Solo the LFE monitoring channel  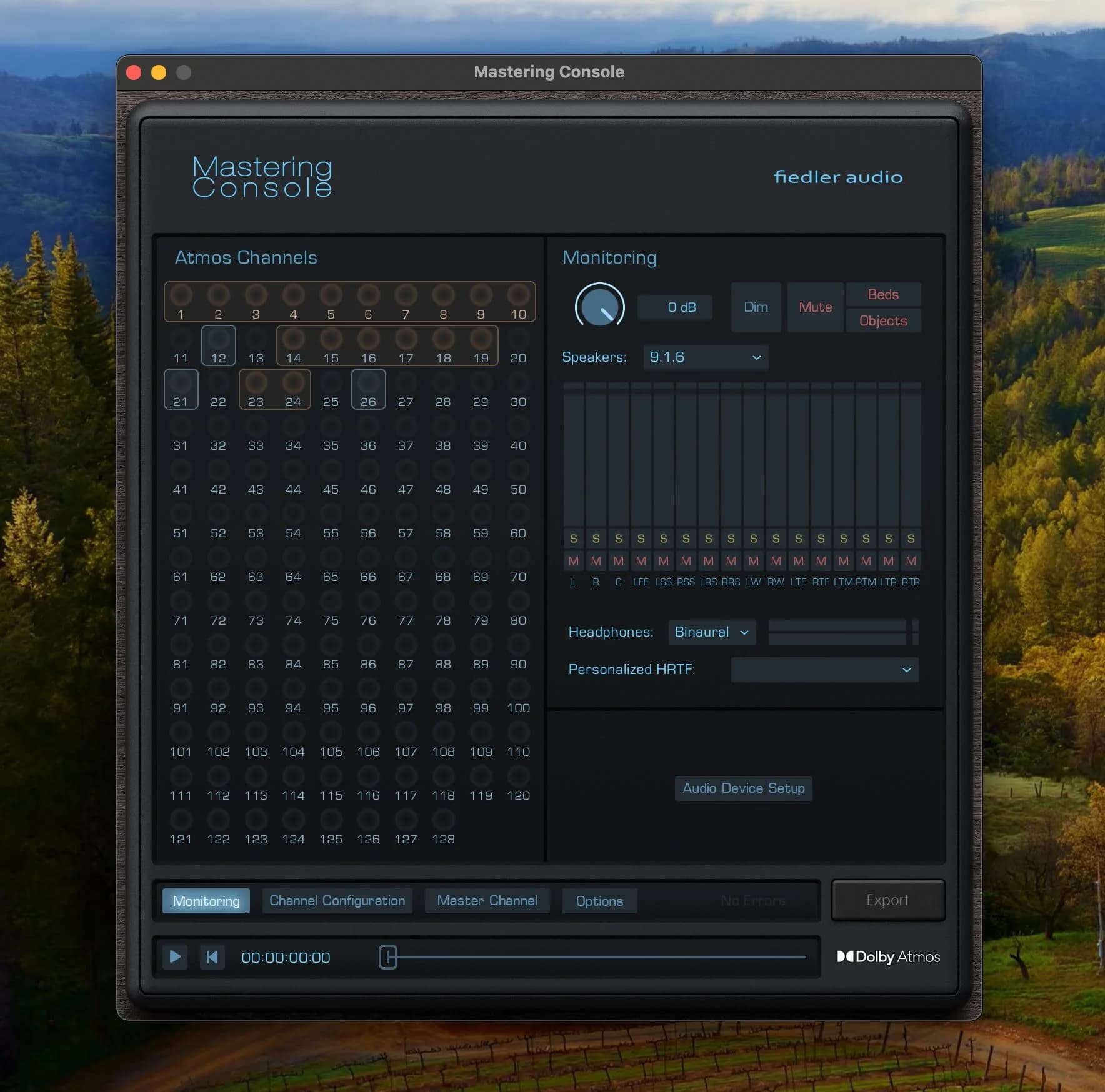(641, 539)
